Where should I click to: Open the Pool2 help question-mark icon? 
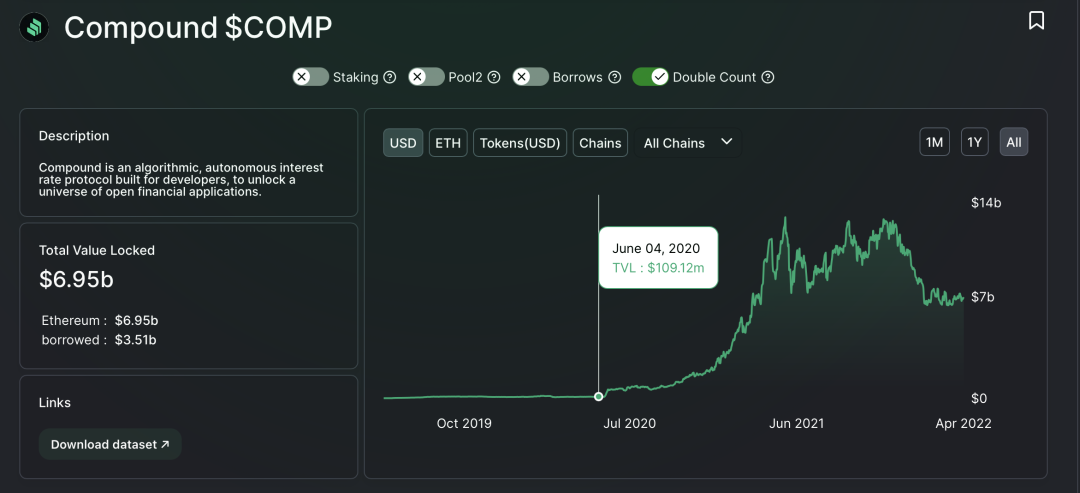[x=493, y=77]
